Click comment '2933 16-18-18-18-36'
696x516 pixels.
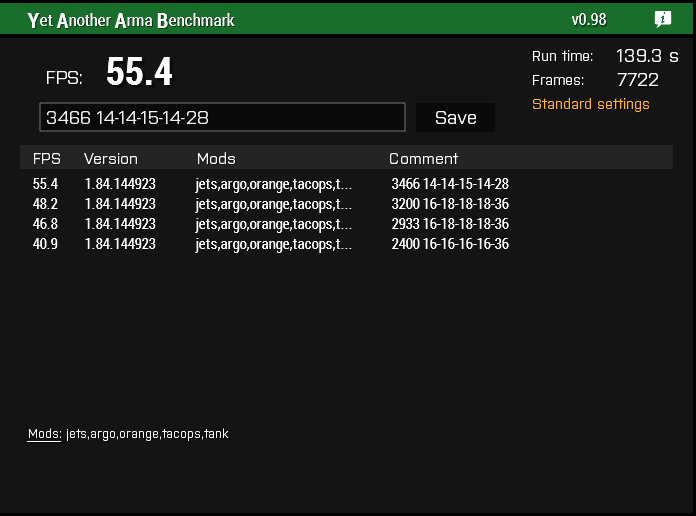coord(450,224)
